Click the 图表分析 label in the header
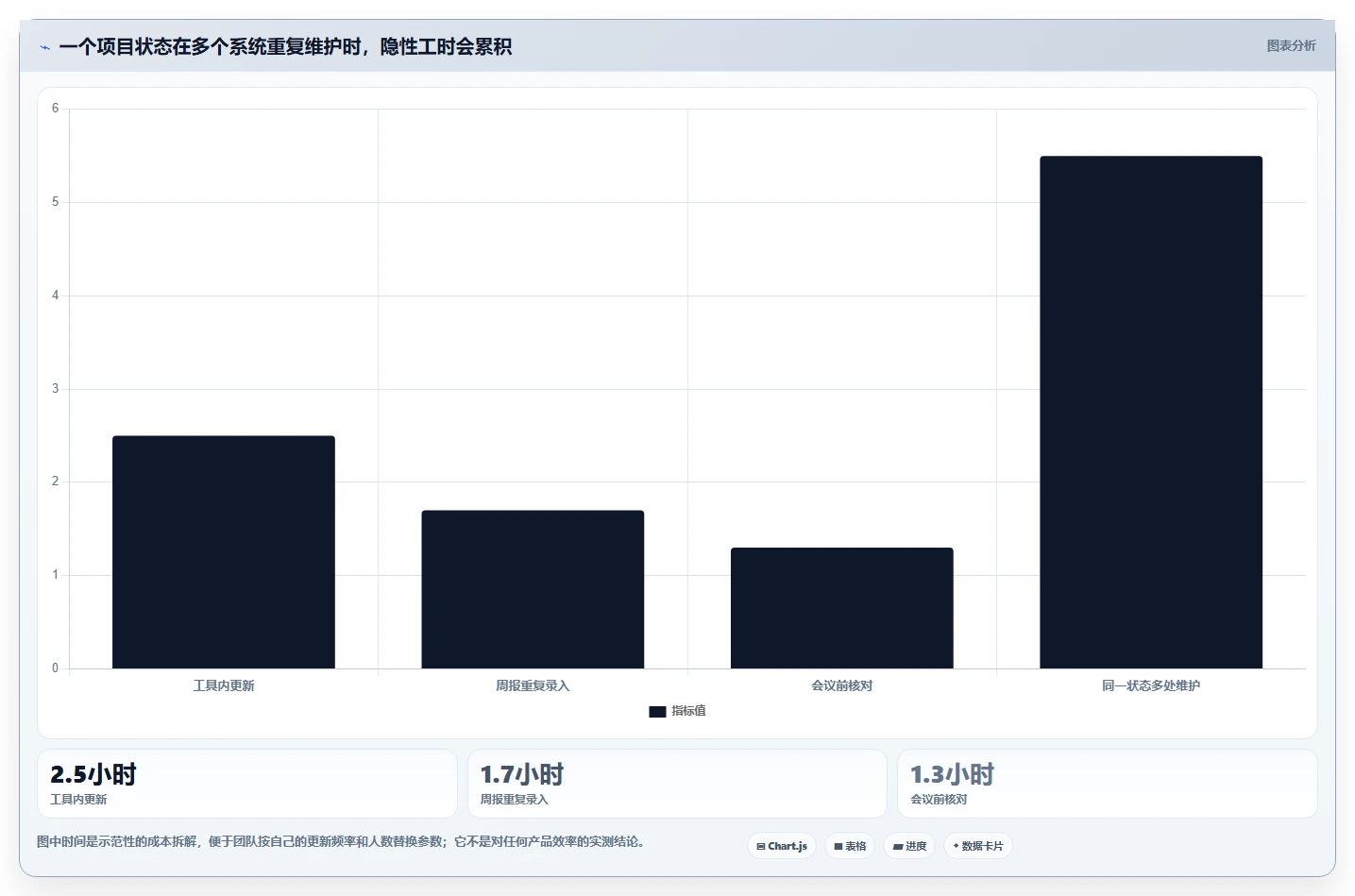The width and height of the screenshot is (1355, 896). (x=1291, y=45)
